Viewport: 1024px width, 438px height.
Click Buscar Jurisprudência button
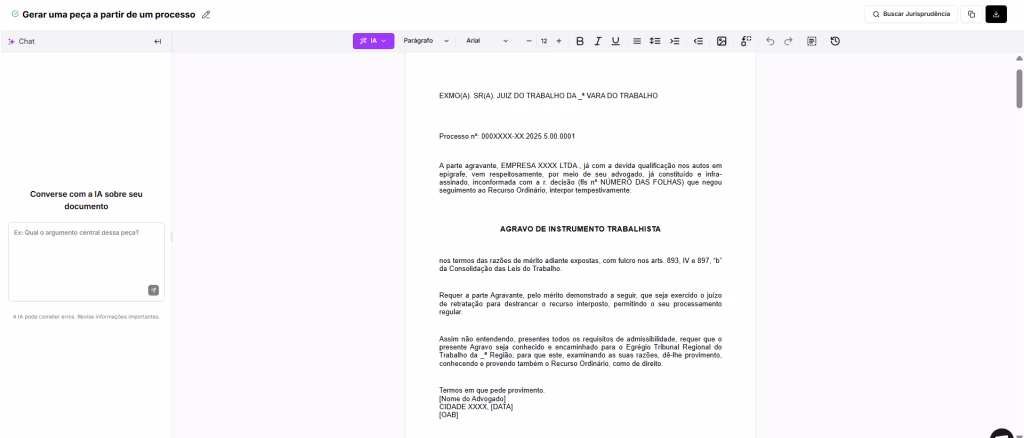tap(911, 14)
